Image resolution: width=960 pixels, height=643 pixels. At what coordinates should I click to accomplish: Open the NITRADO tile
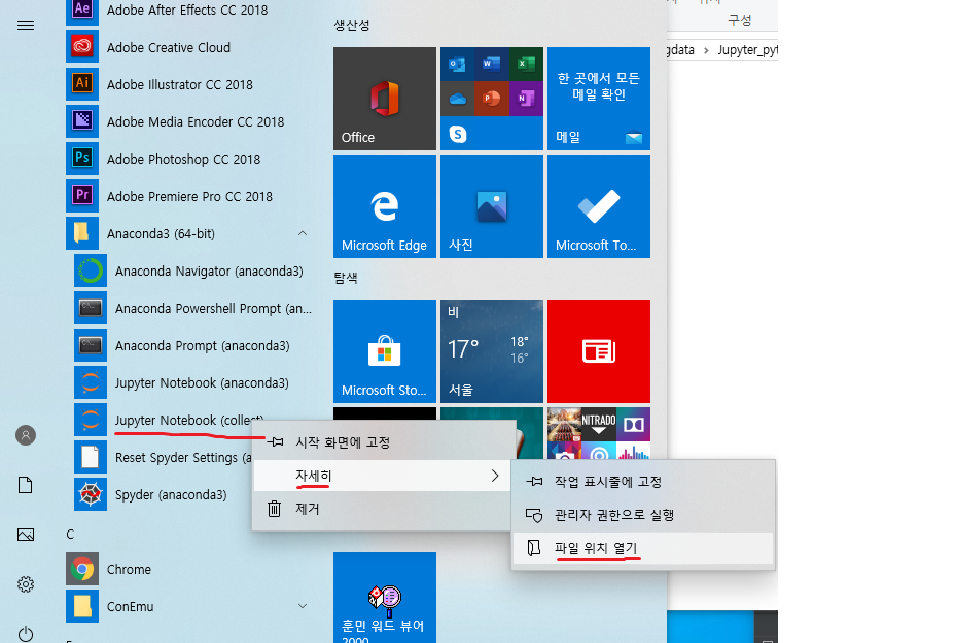point(598,424)
